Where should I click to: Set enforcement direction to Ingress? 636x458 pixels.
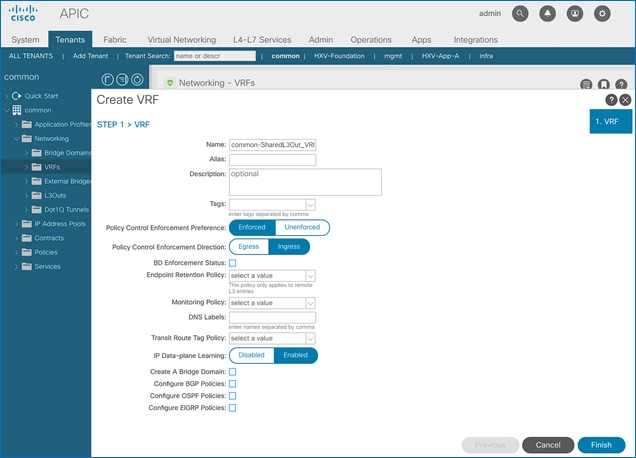(289, 247)
